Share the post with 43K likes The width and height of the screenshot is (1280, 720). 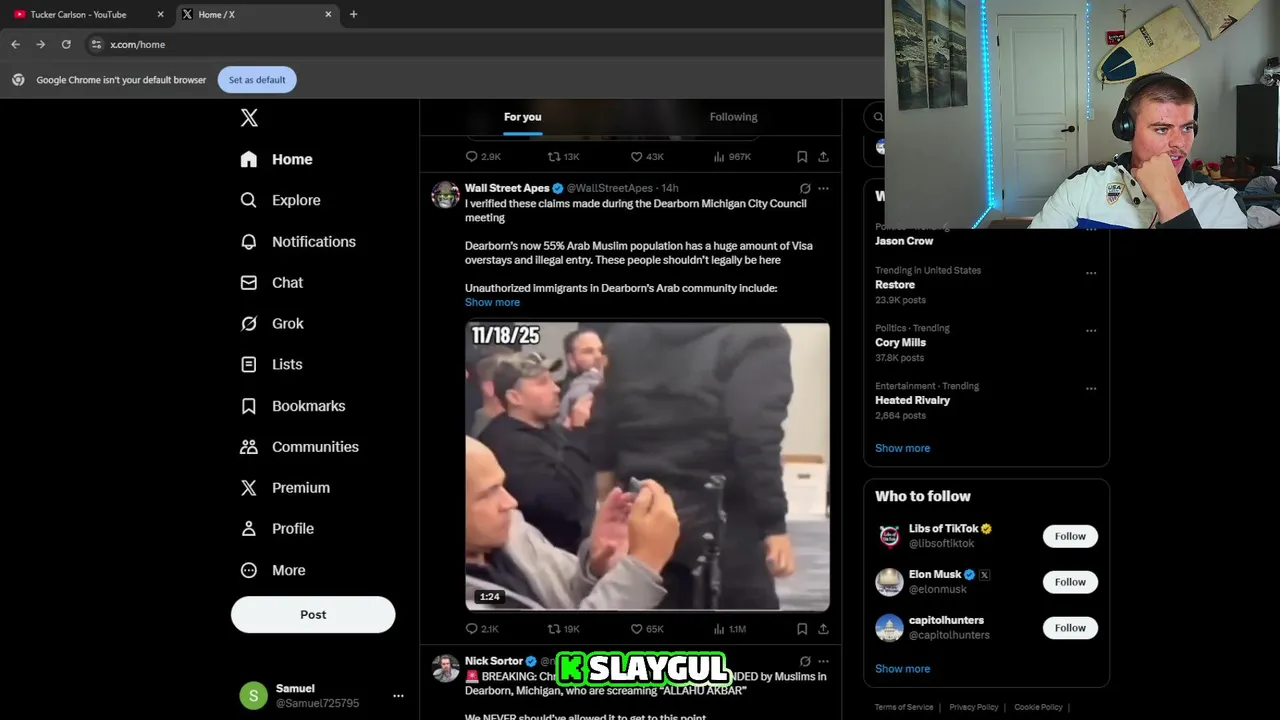tap(823, 157)
